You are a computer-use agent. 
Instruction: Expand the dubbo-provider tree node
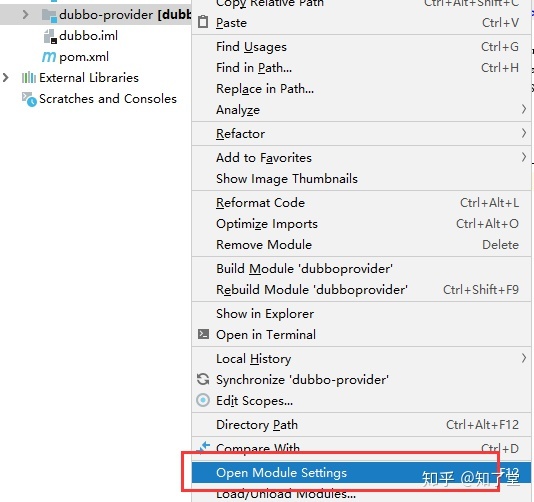(25, 15)
